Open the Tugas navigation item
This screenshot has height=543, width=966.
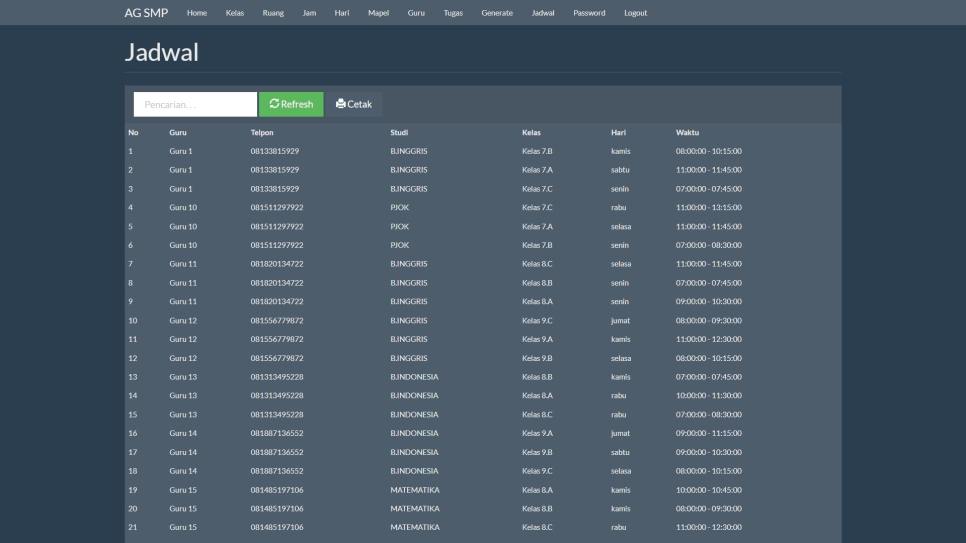(x=453, y=13)
